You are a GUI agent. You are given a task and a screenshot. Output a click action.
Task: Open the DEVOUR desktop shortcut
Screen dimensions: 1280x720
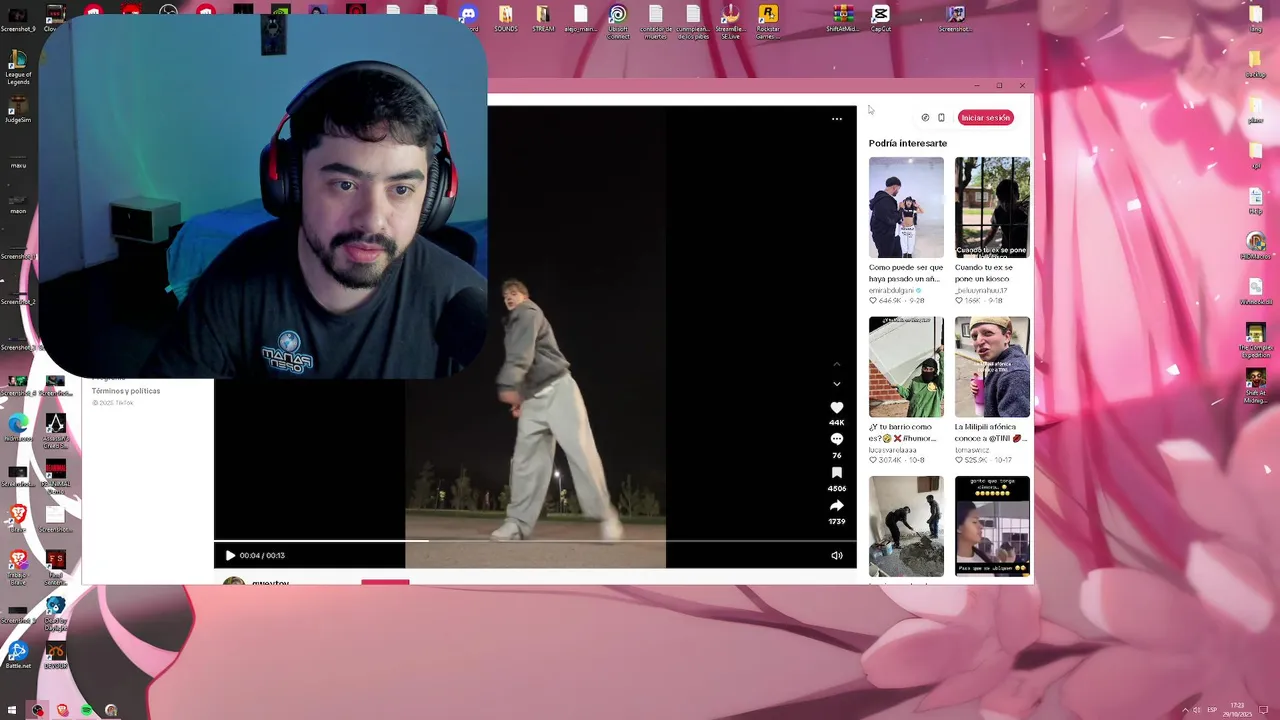pyautogui.click(x=55, y=656)
